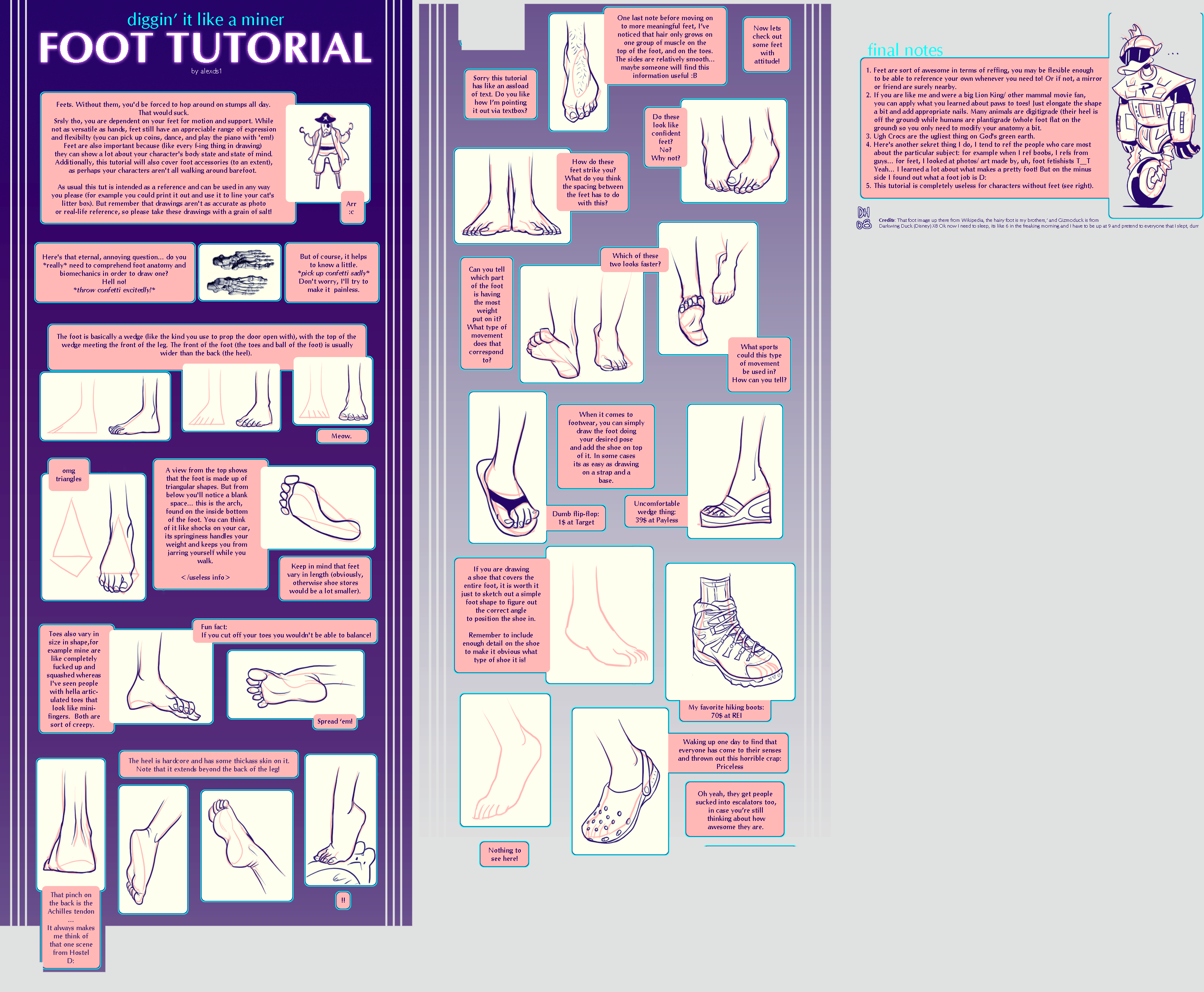Click the 'Dumb flip-flop: 1$ at Target' caption

576,518
